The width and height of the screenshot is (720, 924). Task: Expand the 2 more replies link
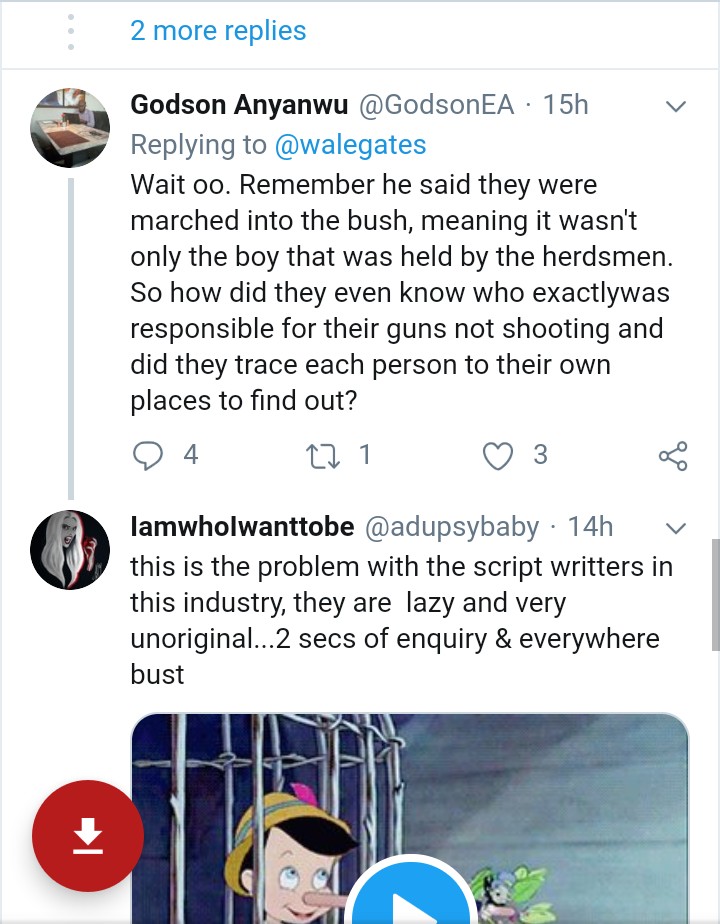pyautogui.click(x=218, y=31)
